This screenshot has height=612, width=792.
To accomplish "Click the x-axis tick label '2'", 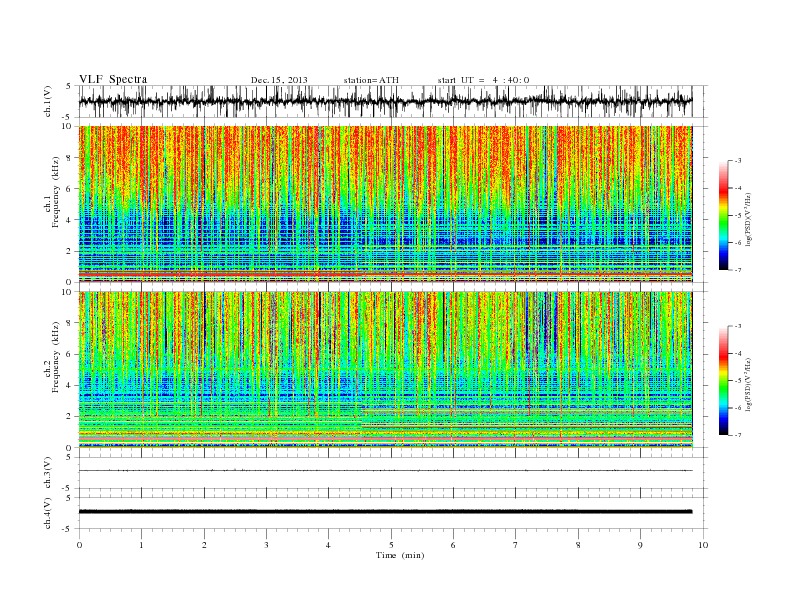I will pos(204,545).
